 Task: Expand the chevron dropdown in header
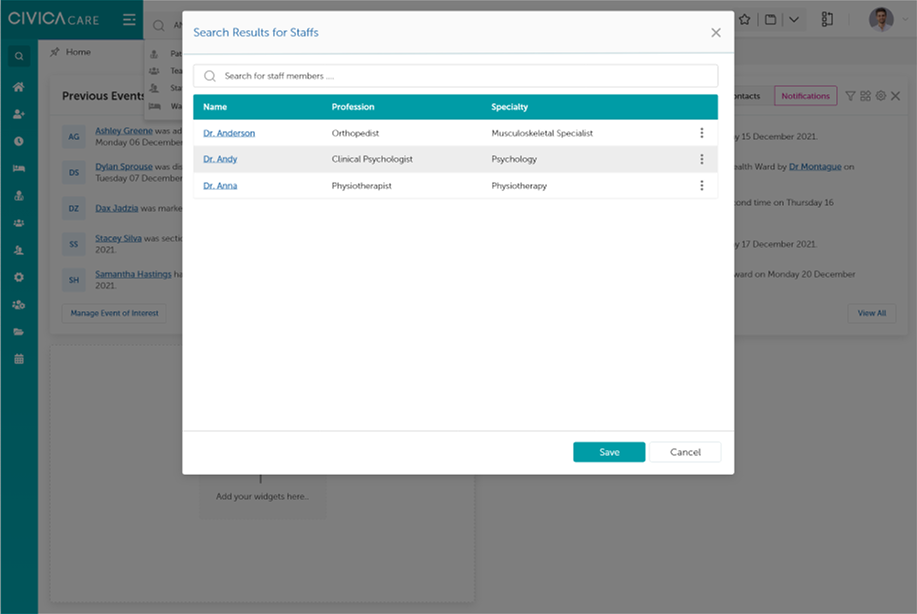pos(794,19)
